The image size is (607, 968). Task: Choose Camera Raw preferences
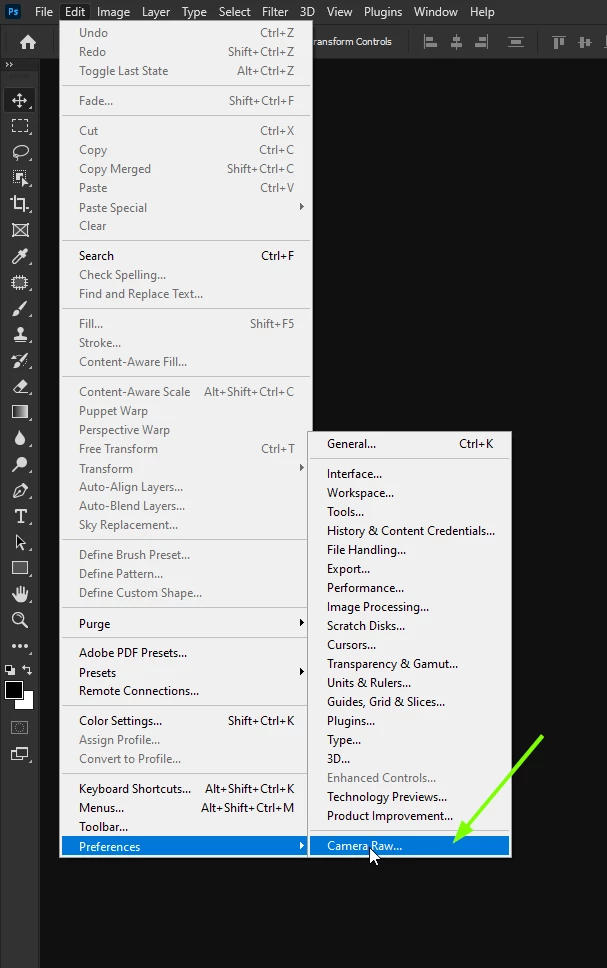tap(409, 846)
